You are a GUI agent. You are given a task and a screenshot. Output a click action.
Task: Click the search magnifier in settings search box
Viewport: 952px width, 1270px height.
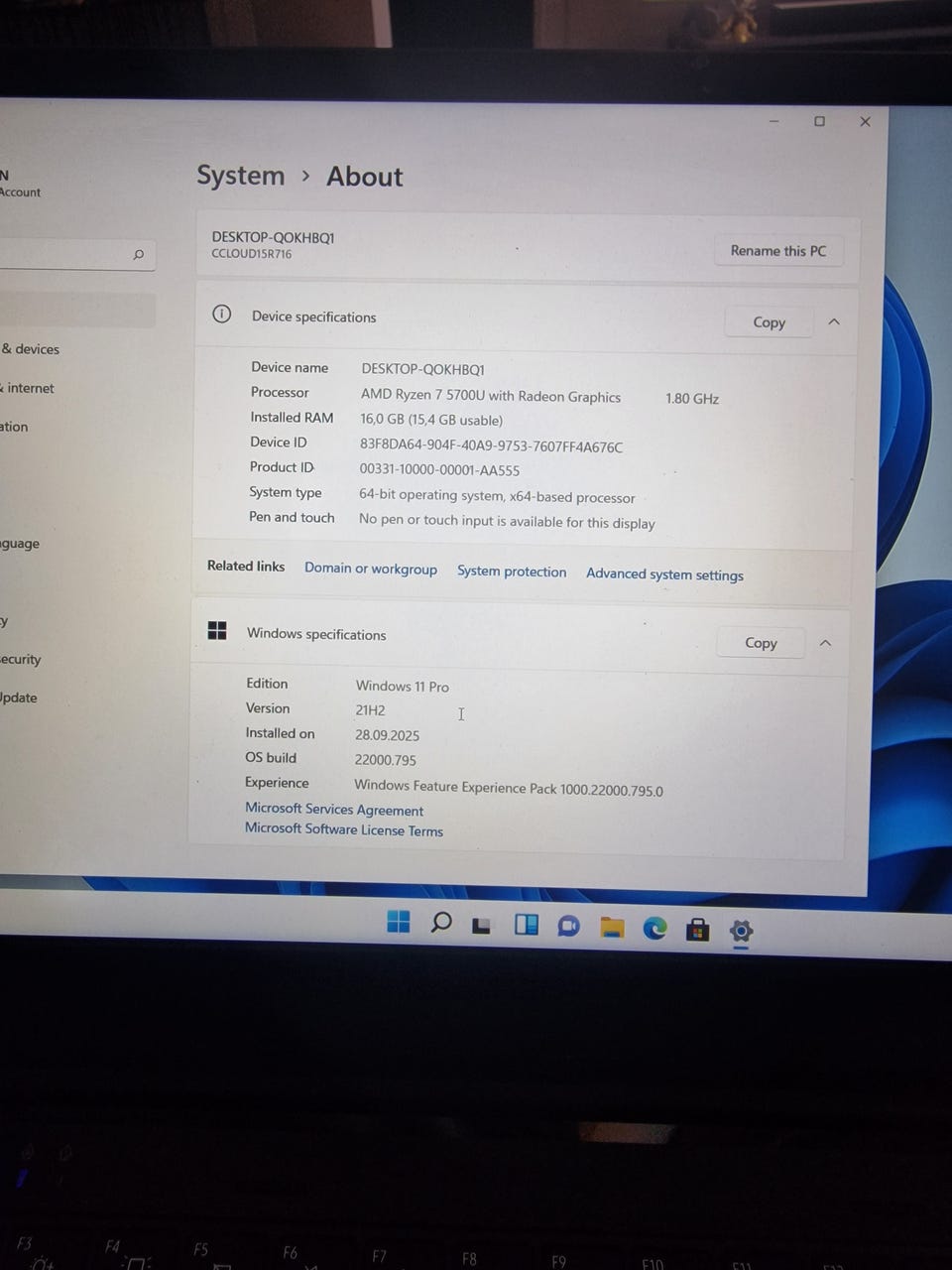[138, 255]
